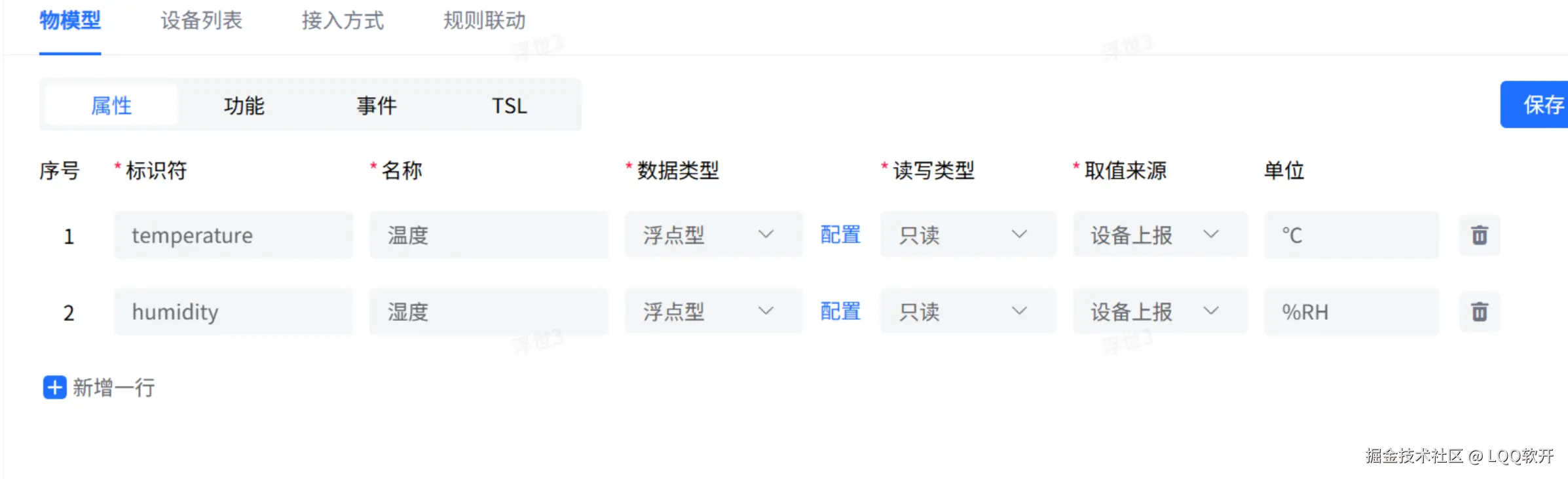Switch to the 设备列表 tab
Viewport: 1568px width, 479px height.
click(200, 20)
